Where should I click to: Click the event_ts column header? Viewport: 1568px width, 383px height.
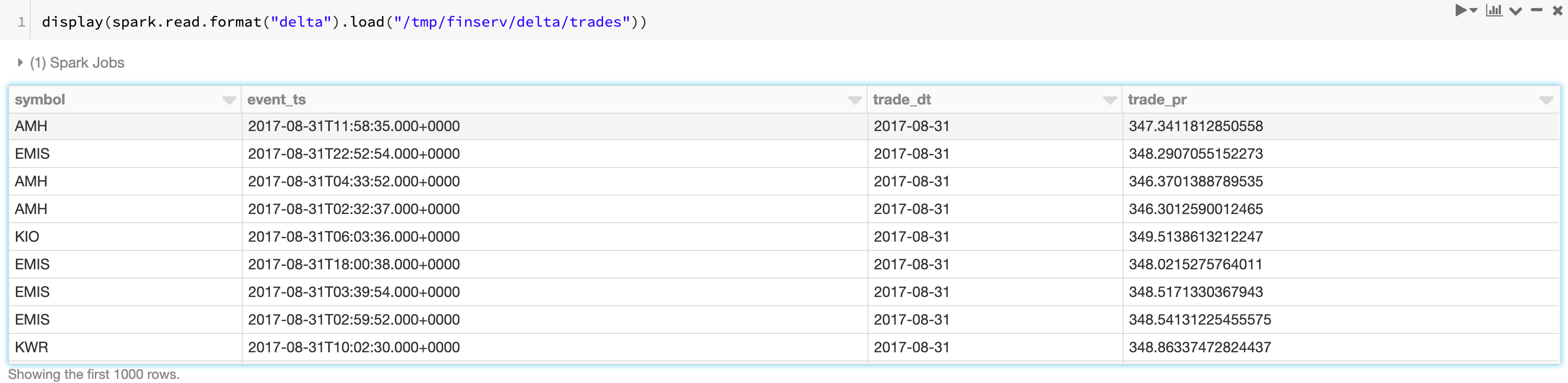[x=277, y=100]
